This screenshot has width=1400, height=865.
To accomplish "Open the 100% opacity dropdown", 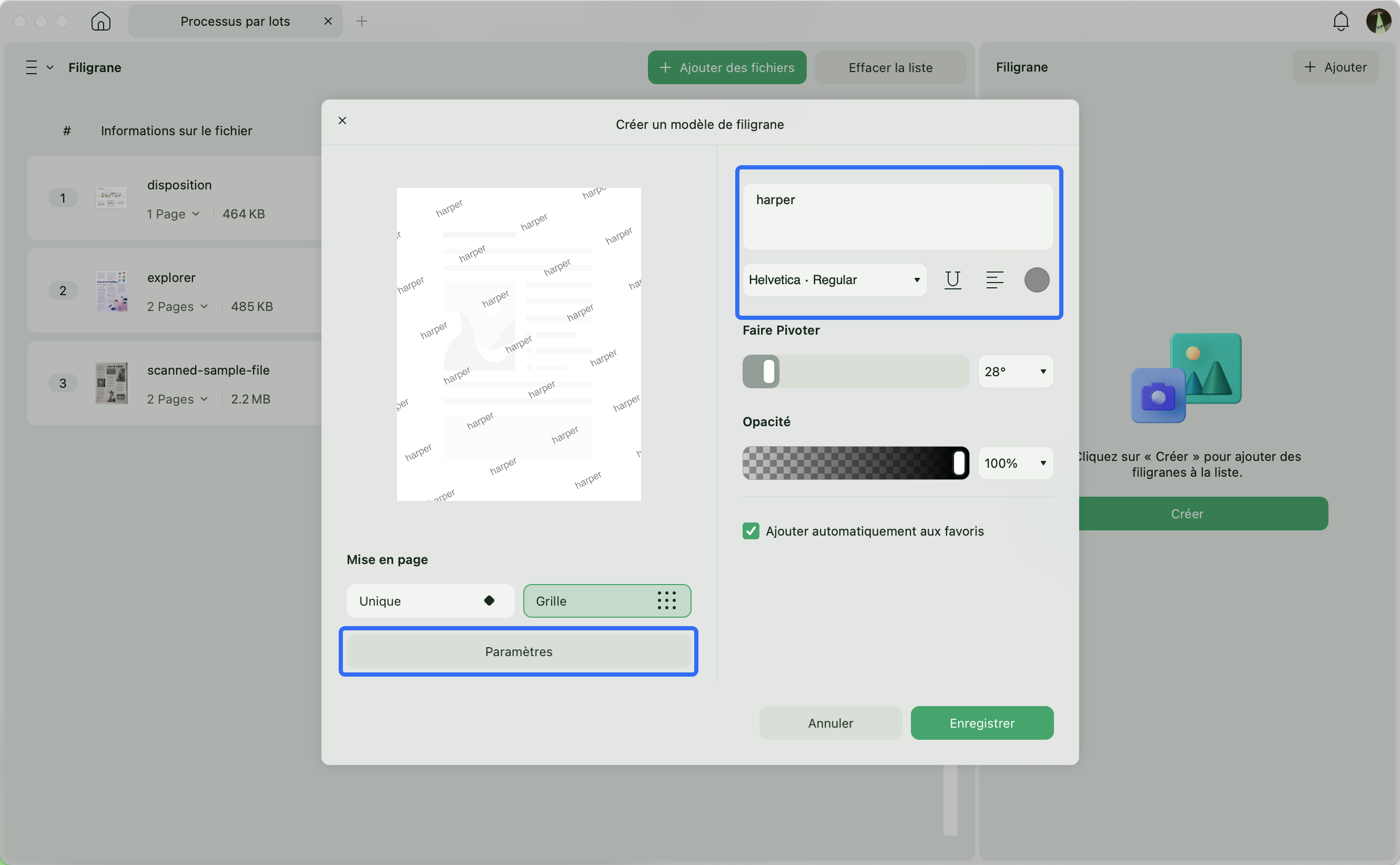I will click(x=1015, y=463).
